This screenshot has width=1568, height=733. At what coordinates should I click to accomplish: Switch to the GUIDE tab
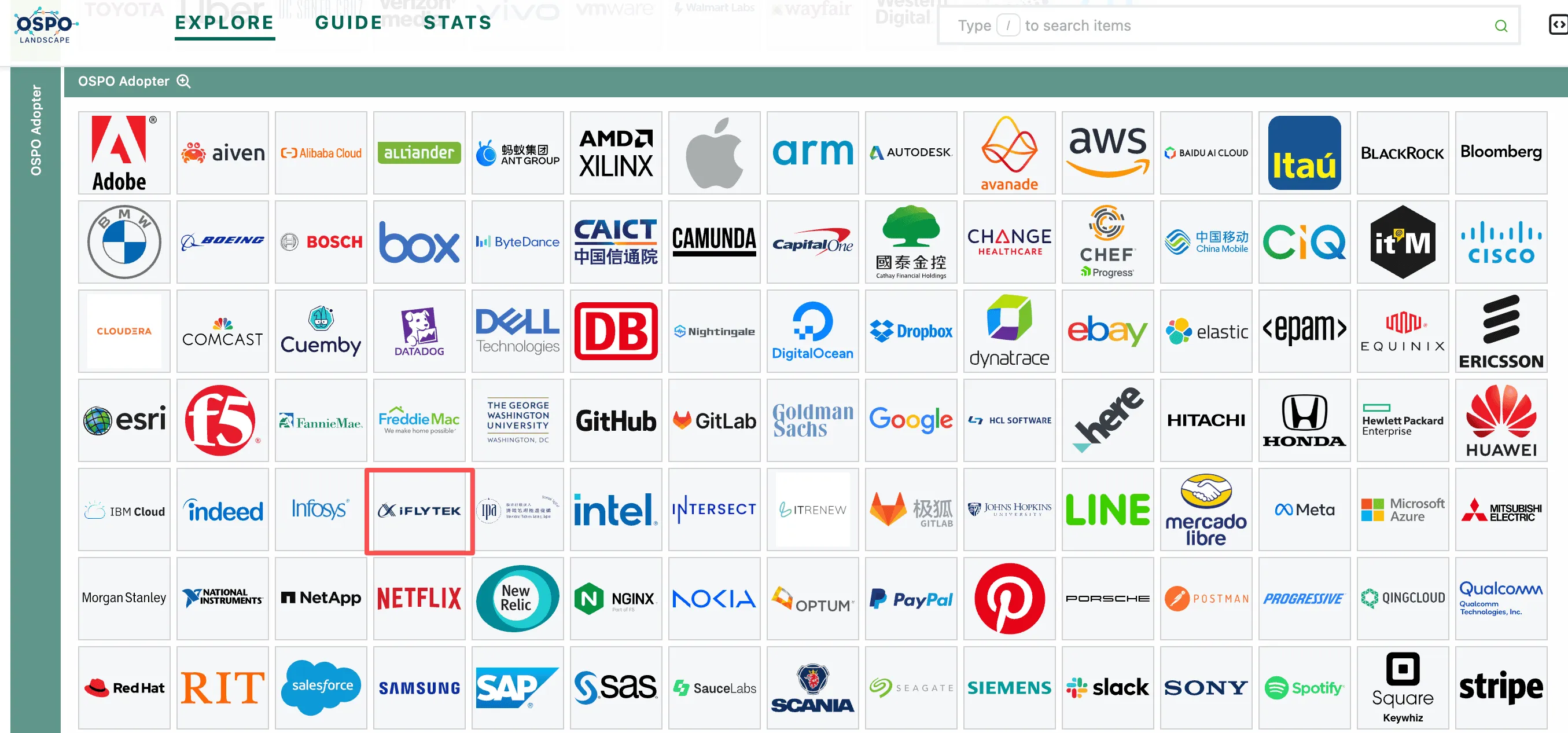pos(349,23)
